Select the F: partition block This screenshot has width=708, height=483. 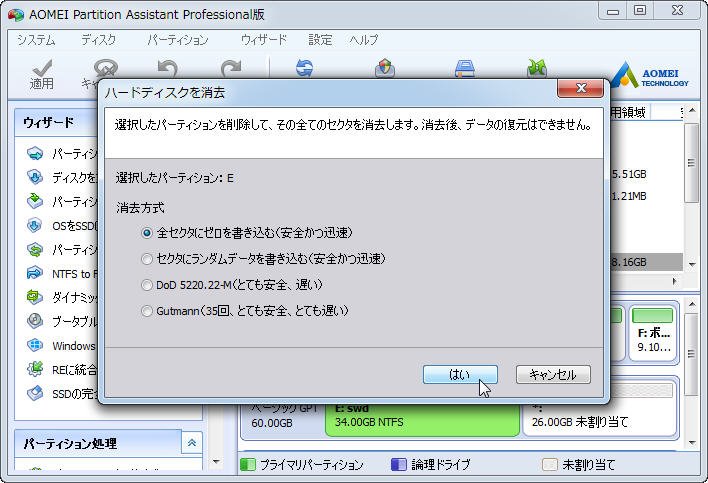(653, 333)
